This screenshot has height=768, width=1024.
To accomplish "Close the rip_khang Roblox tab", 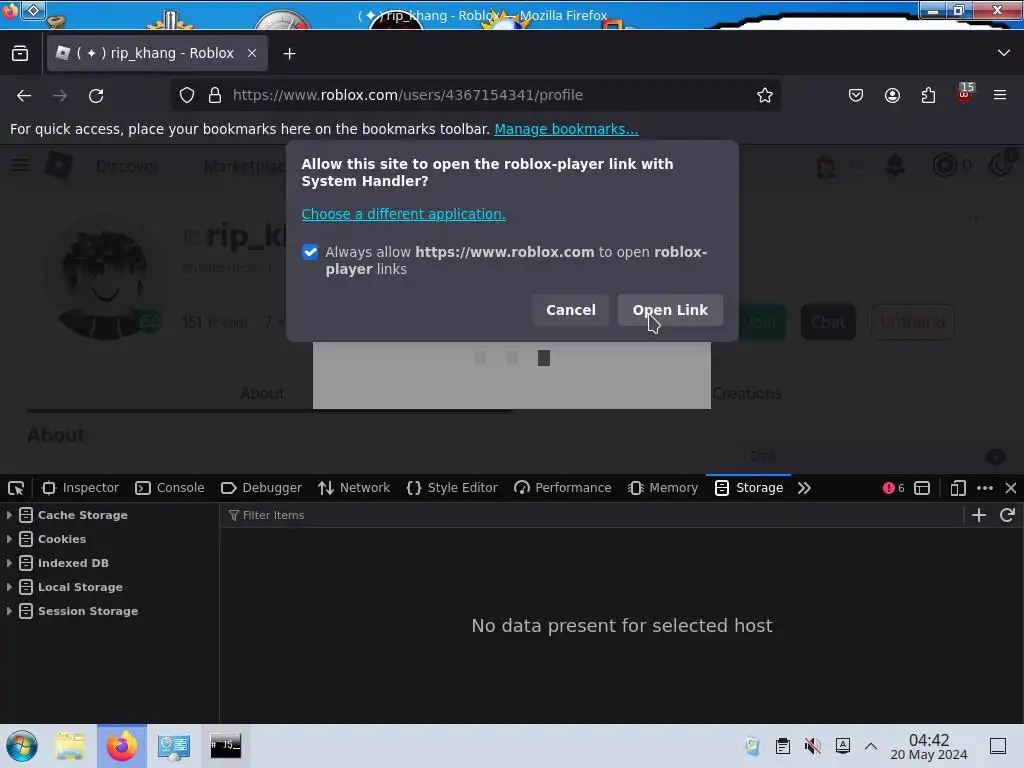I will pyautogui.click(x=252, y=53).
